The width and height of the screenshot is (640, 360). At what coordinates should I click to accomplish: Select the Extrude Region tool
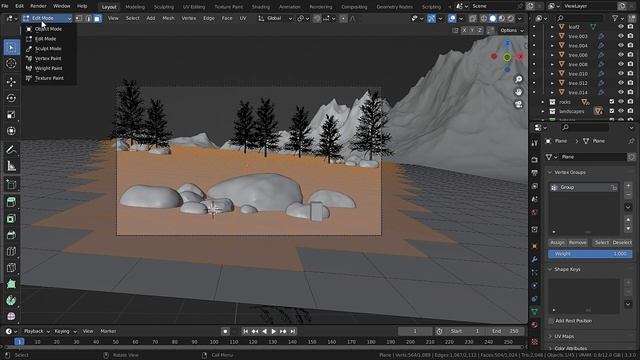click(x=11, y=202)
